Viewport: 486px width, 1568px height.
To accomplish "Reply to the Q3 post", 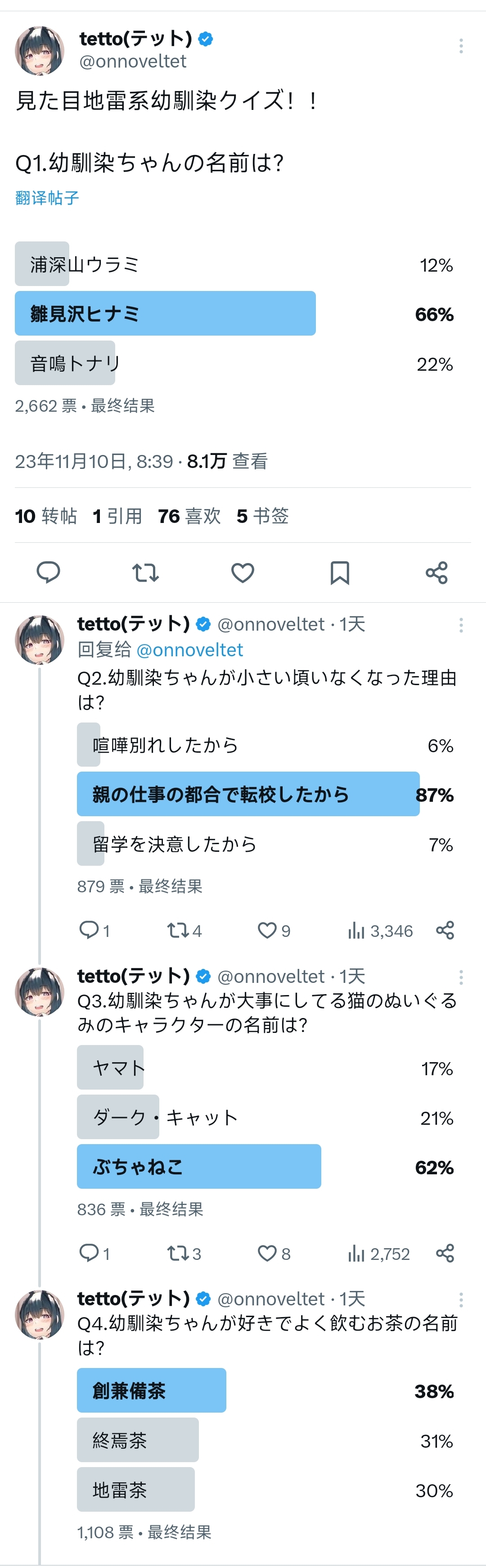I will (90, 1253).
